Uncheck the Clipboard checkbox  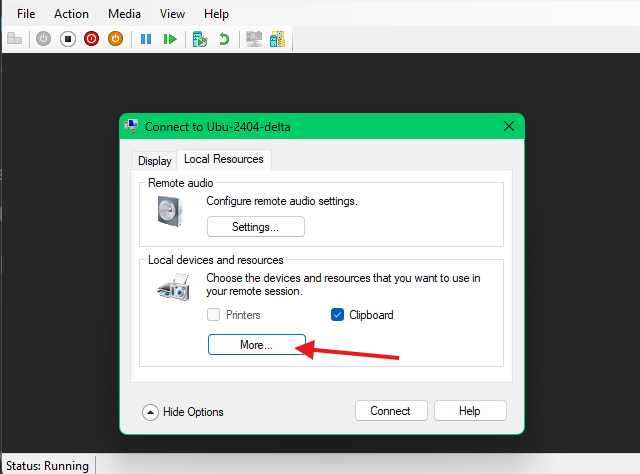[x=337, y=315]
